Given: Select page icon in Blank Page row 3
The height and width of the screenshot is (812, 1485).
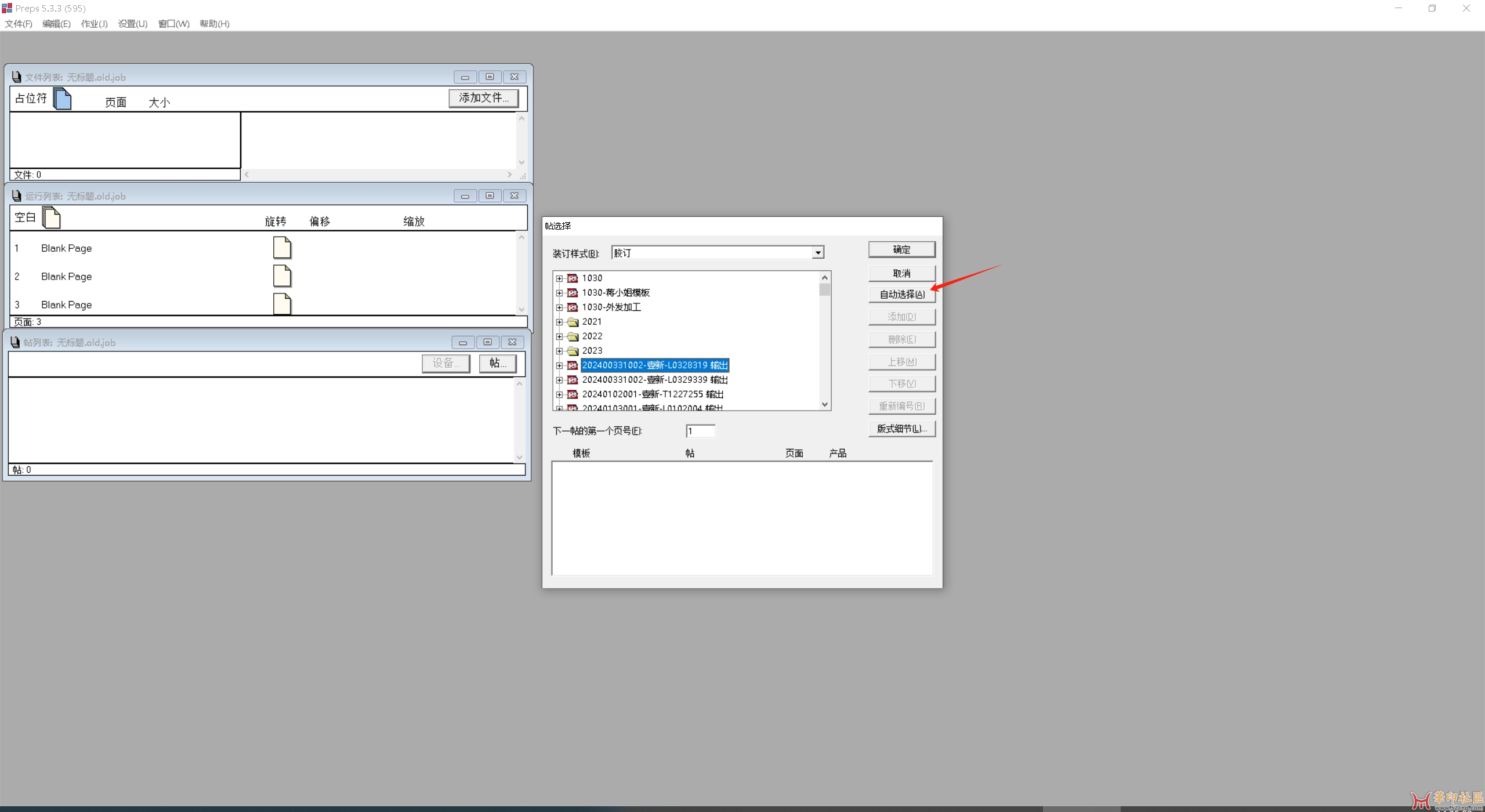Looking at the screenshot, I should pyautogui.click(x=282, y=304).
